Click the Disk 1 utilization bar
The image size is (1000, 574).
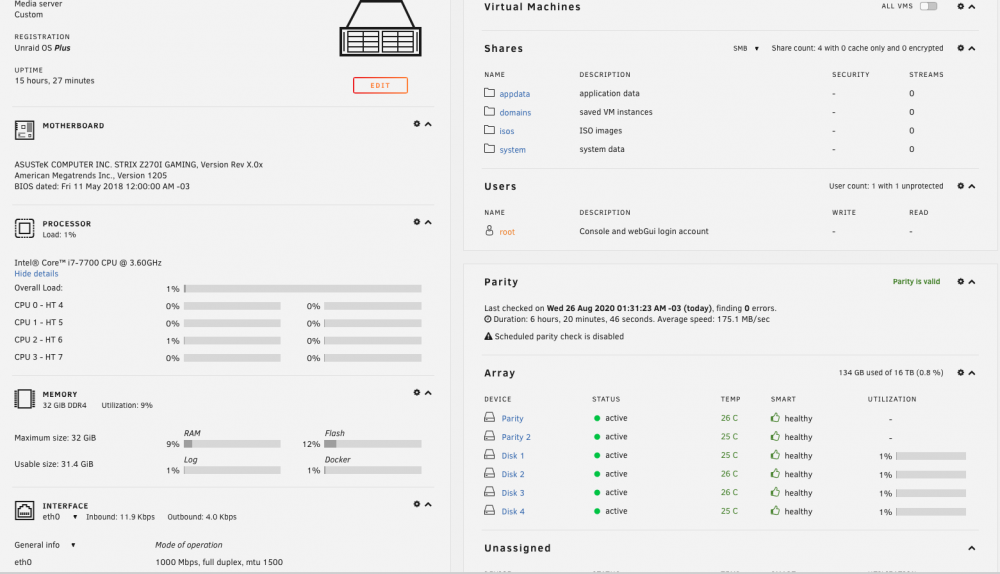pyautogui.click(x=930, y=456)
